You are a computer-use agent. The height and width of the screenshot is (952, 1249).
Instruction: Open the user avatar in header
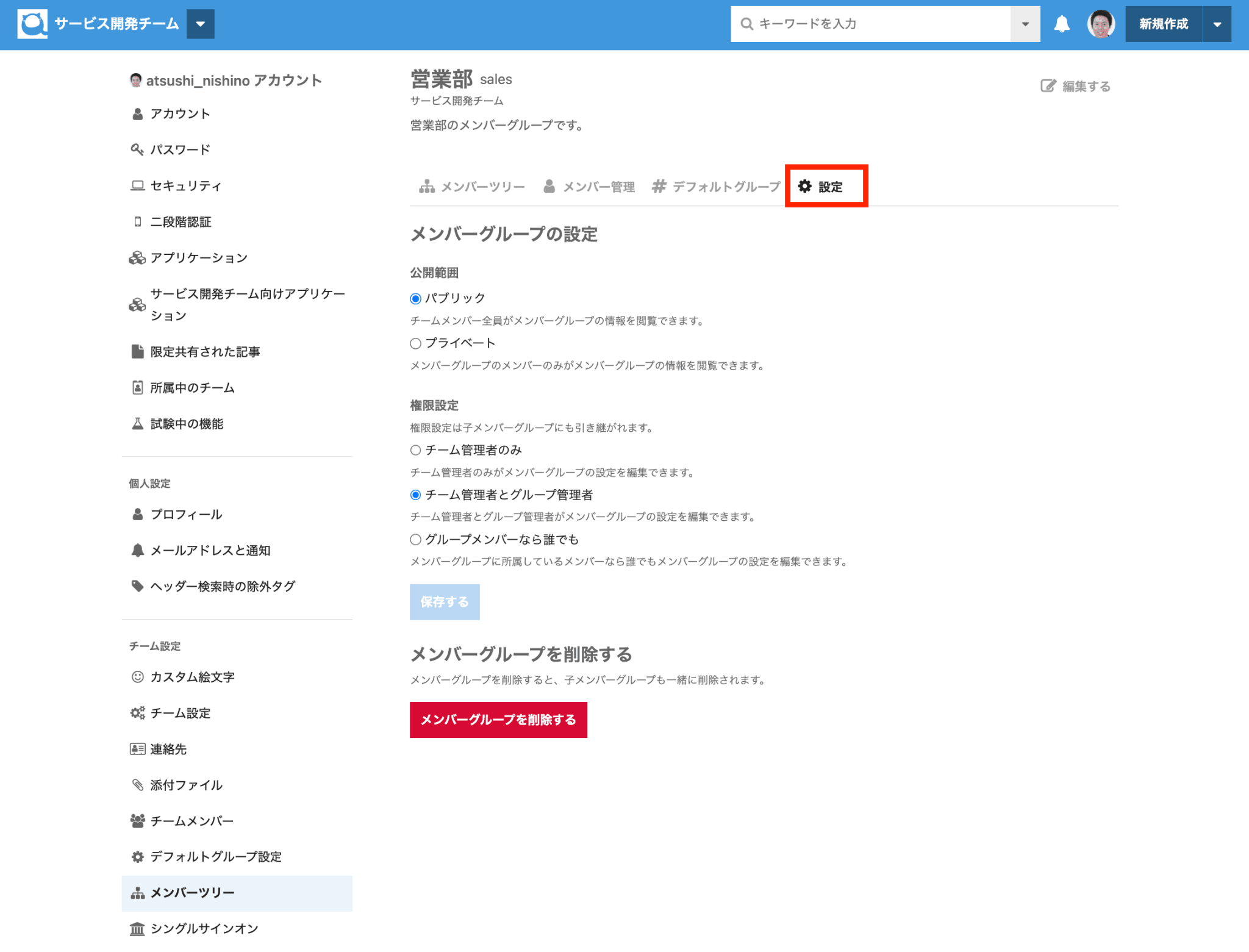1101,24
